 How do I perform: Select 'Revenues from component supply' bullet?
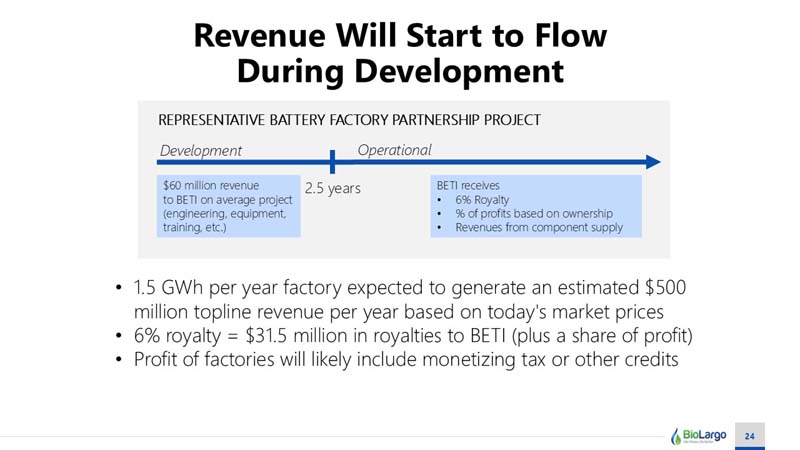(x=539, y=227)
